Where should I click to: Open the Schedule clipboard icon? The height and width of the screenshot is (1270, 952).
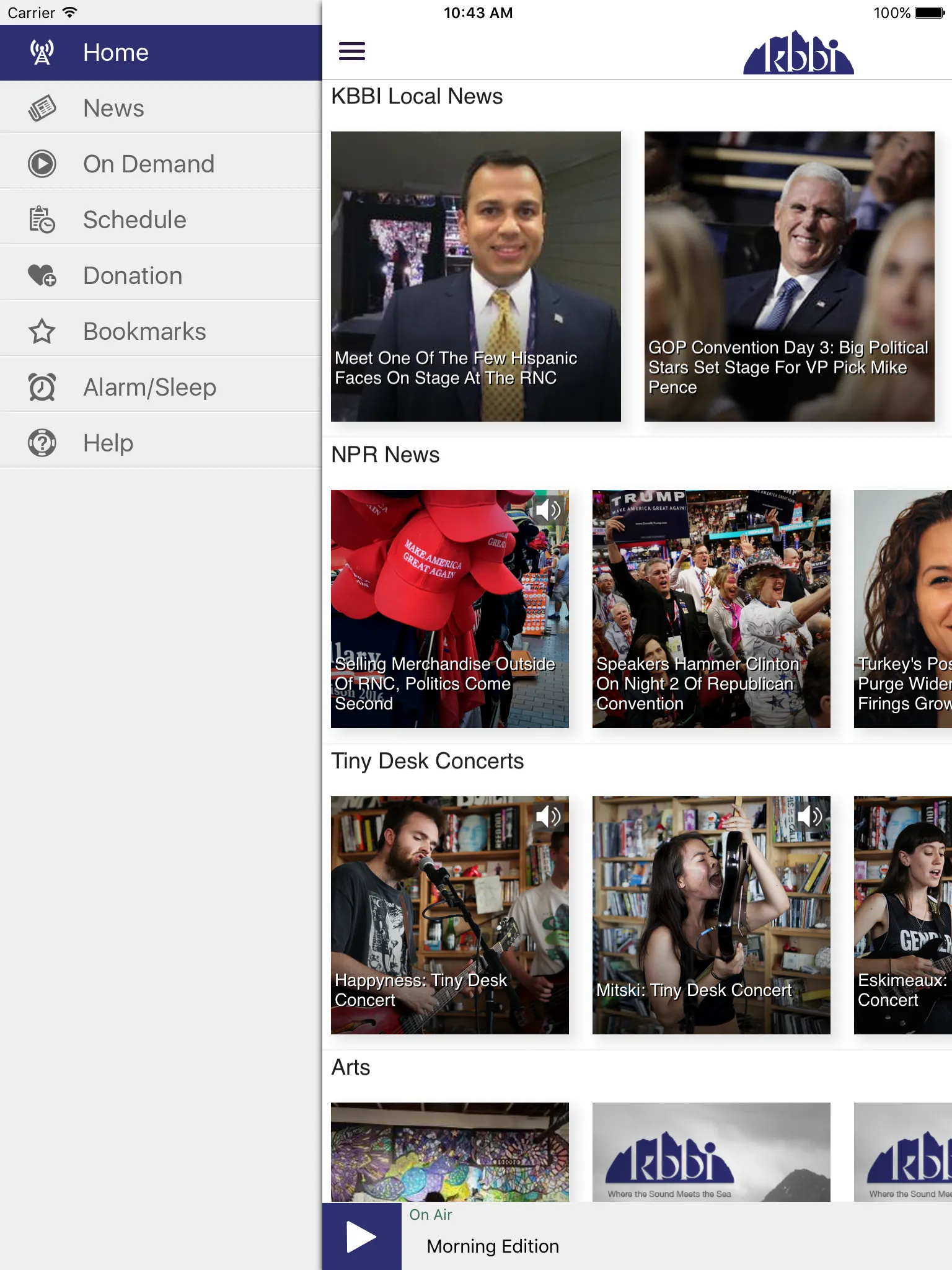tap(42, 220)
